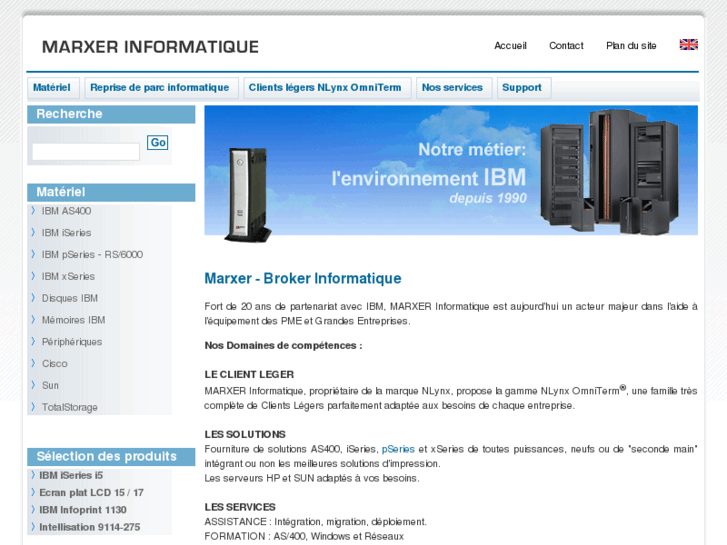Submit search with the Go button
Screen dimensions: 727x545
point(158,142)
